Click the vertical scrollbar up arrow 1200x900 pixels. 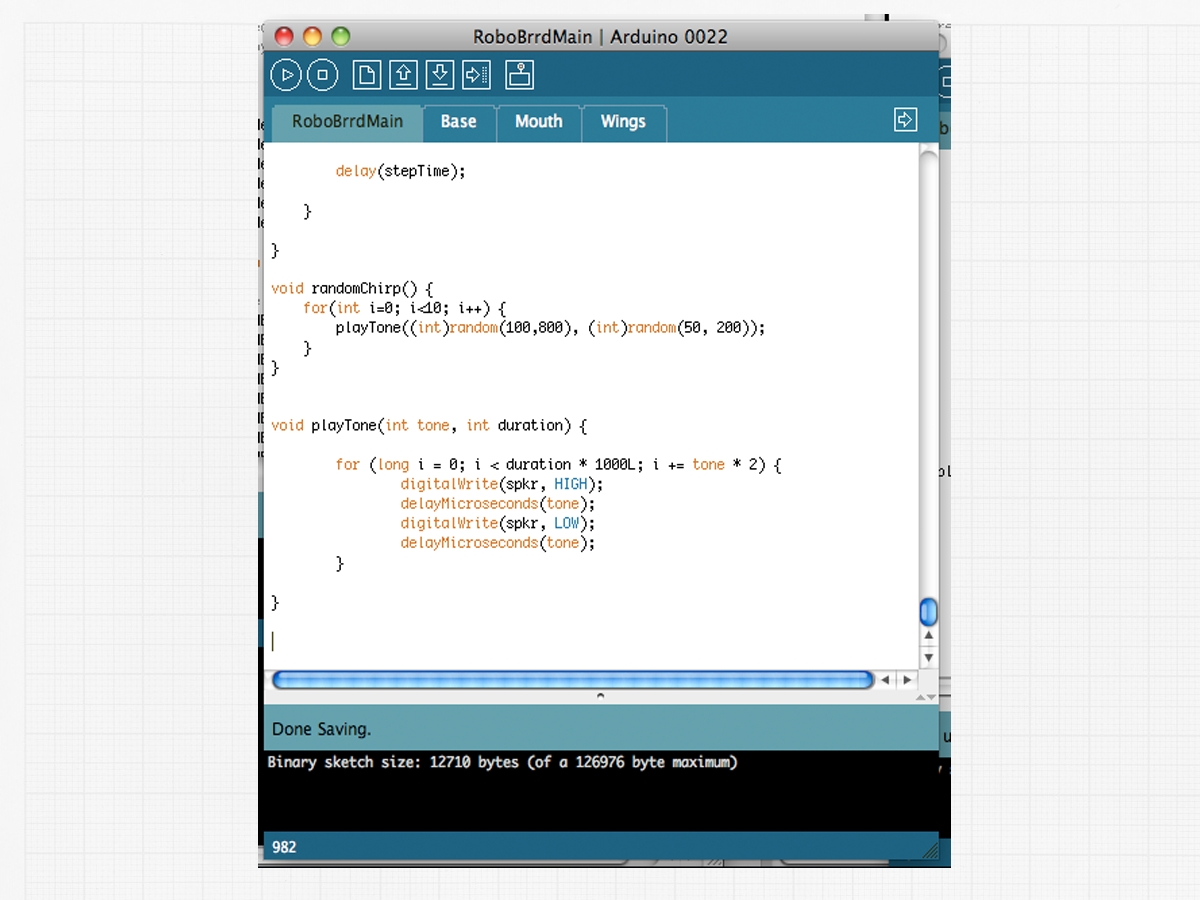pos(928,636)
